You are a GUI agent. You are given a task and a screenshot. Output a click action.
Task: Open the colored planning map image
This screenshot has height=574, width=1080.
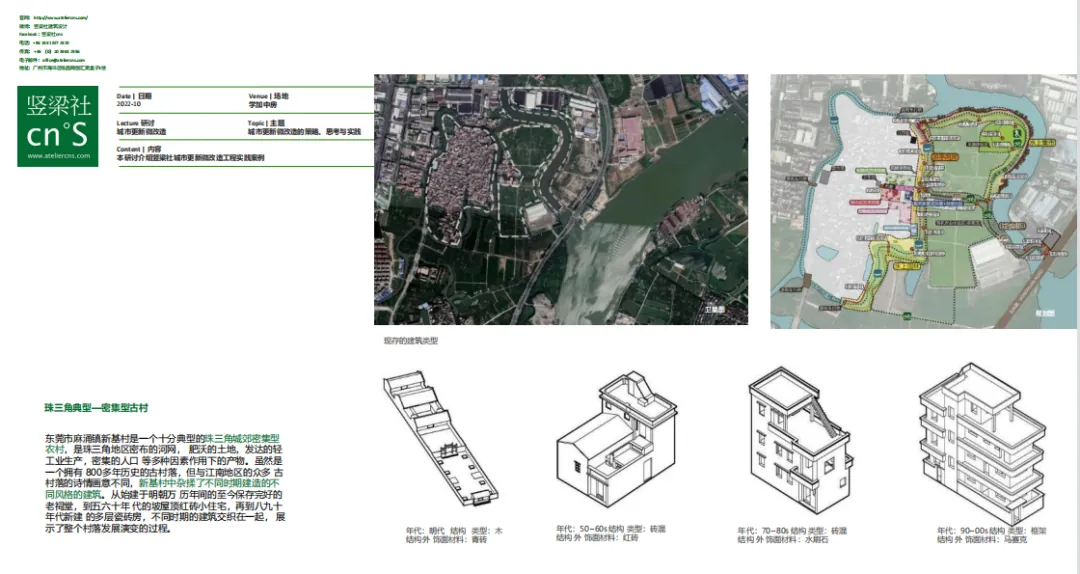(923, 201)
